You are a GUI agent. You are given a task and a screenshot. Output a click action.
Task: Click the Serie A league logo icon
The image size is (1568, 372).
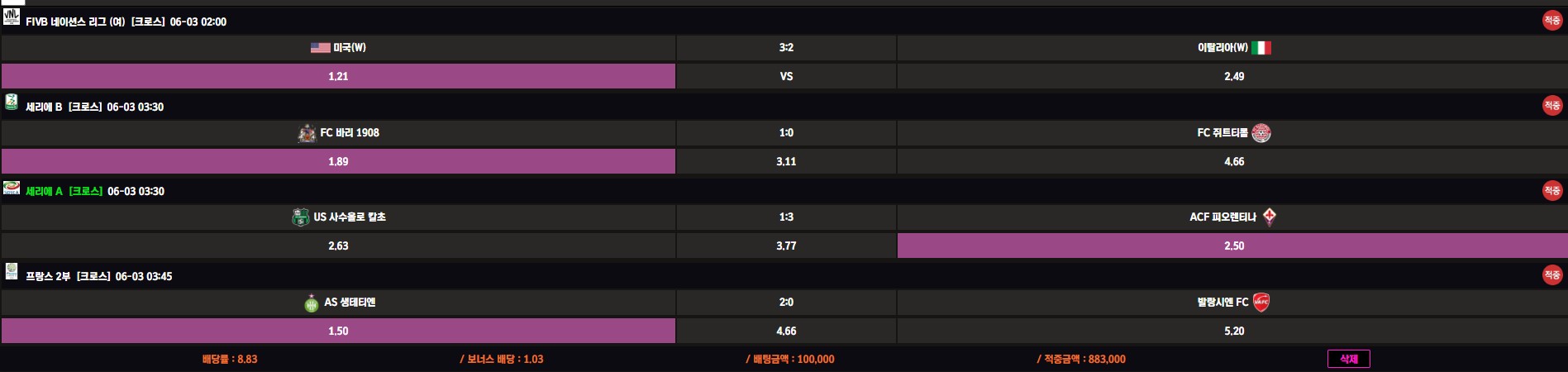click(x=12, y=188)
